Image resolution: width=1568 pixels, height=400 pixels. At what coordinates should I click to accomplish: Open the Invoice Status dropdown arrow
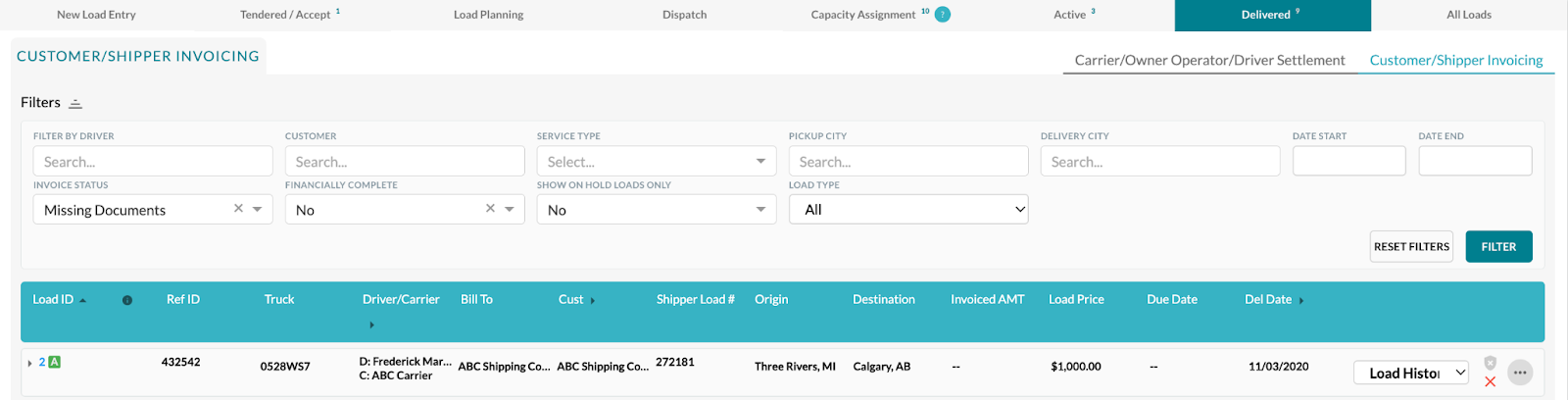(x=258, y=209)
